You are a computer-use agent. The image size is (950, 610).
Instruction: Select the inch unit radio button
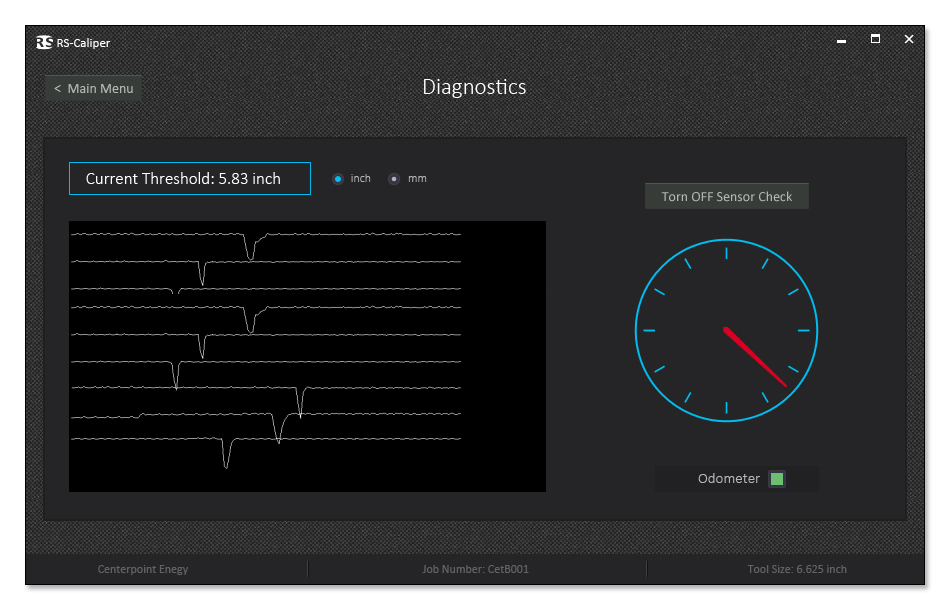coord(338,179)
